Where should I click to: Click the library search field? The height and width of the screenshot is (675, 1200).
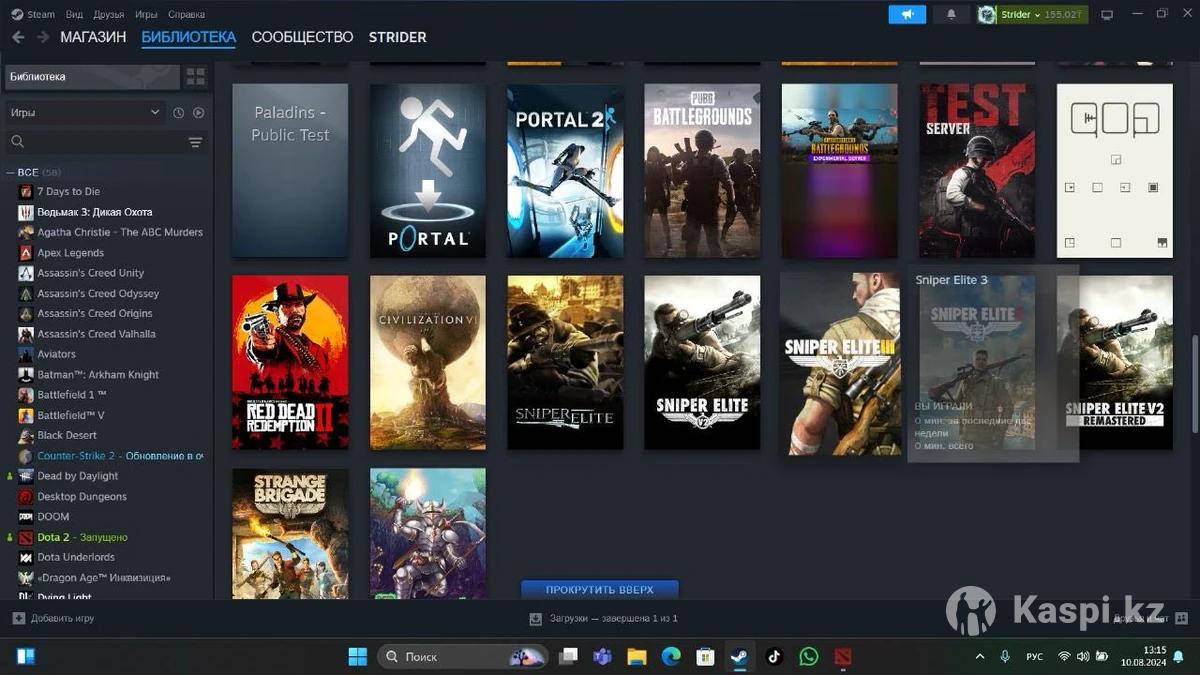coord(100,142)
